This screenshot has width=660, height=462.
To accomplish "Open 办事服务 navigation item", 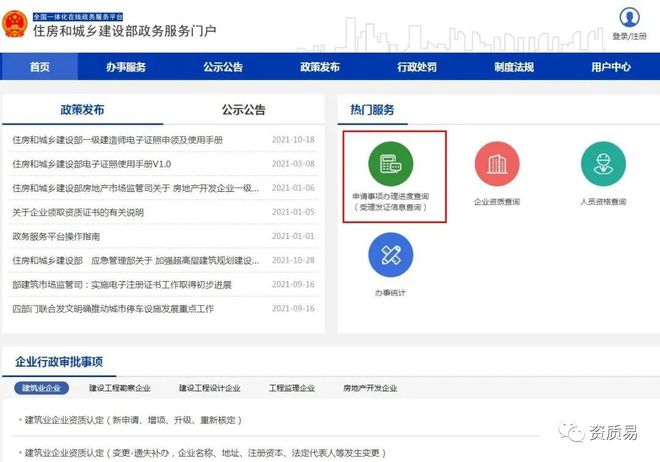I will pyautogui.click(x=126, y=67).
